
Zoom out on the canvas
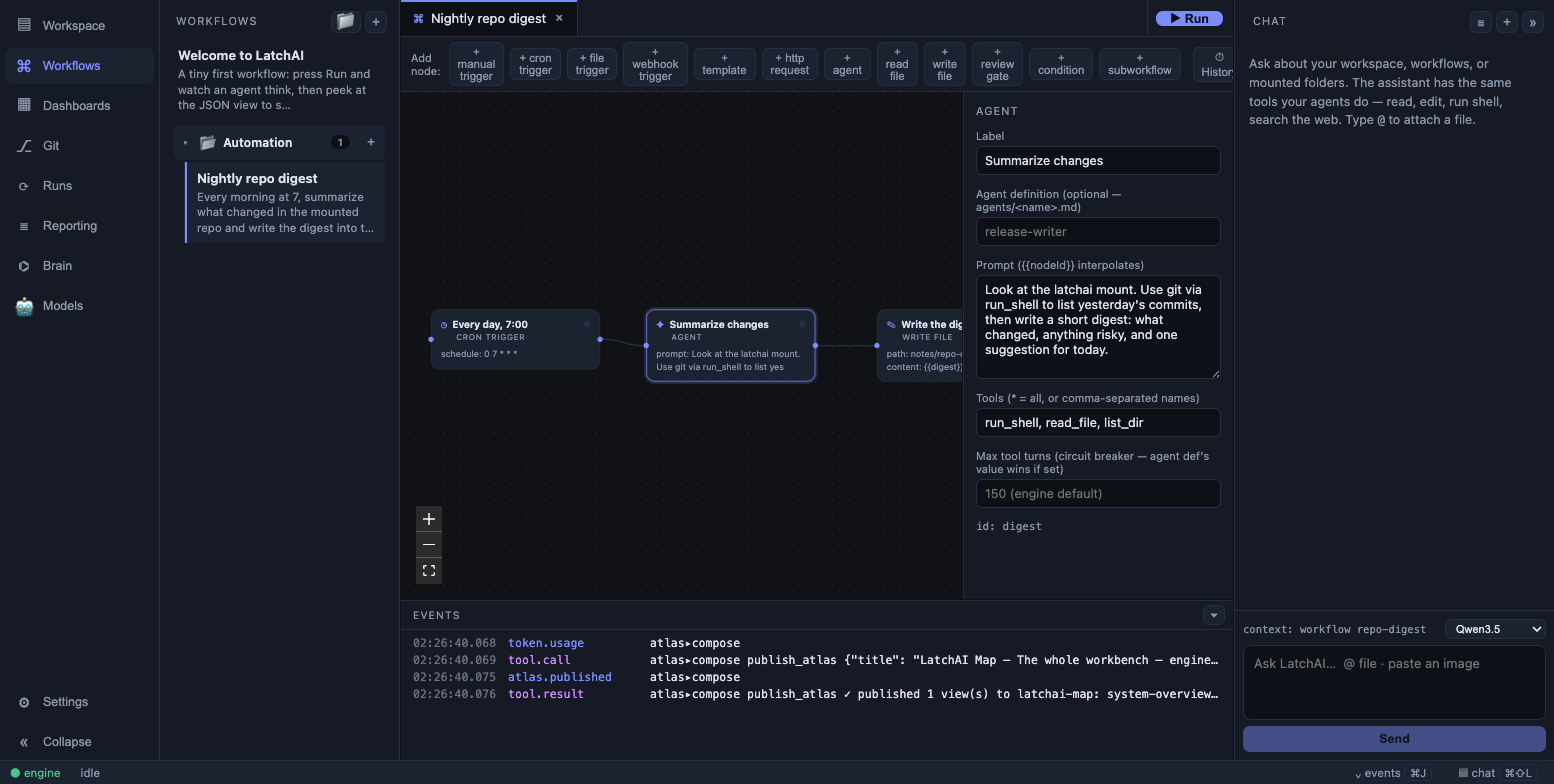click(429, 545)
